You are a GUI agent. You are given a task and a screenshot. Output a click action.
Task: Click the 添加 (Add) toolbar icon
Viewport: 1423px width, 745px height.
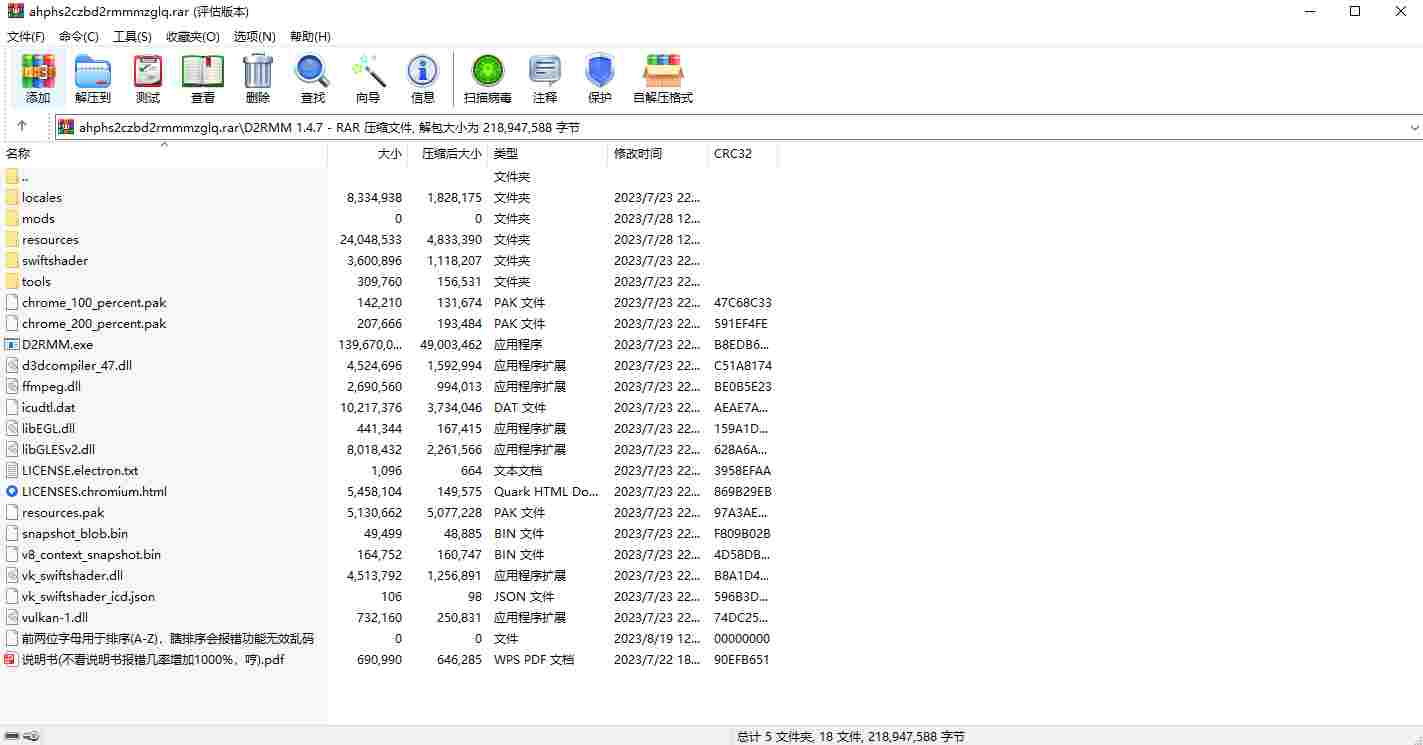tap(38, 72)
